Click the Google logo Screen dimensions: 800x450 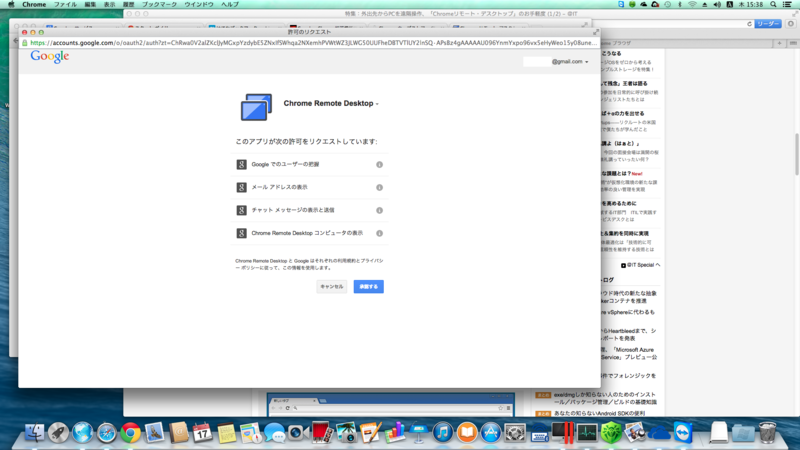pyautogui.click(x=49, y=56)
